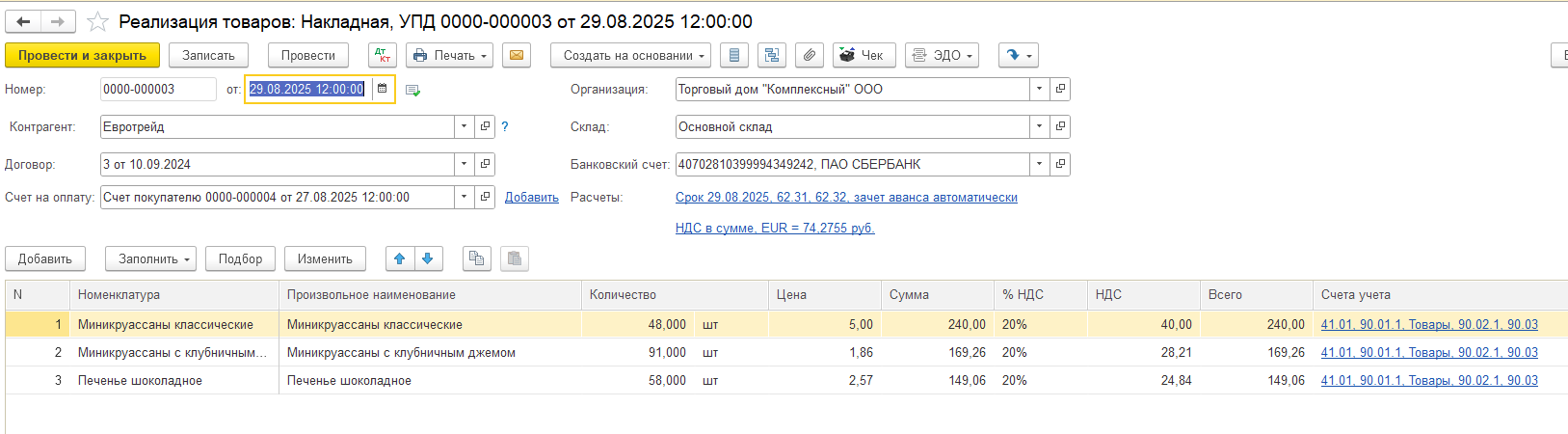
Task: Open ЭДО dropdown menu
Action: coord(943,55)
